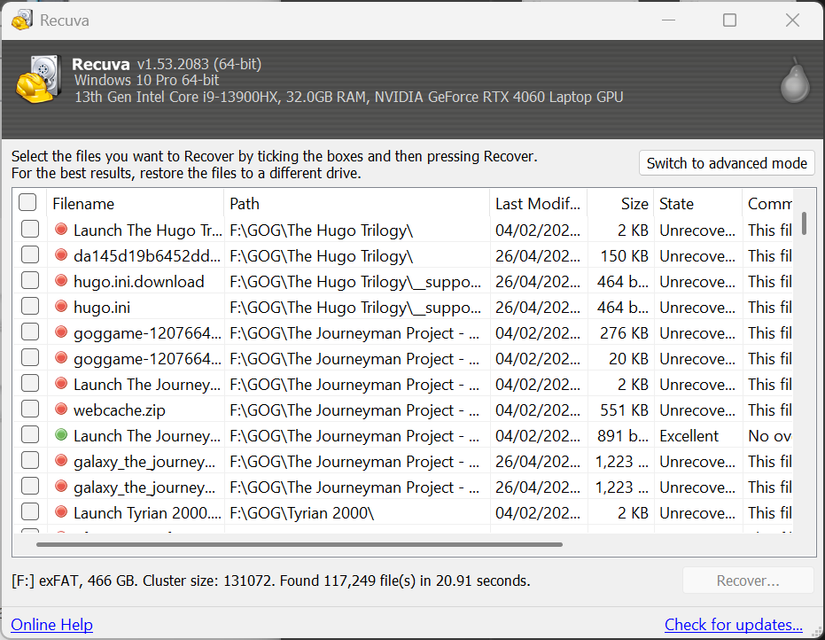Click the Recuva hard-drive logo icon in header
The height and width of the screenshot is (640, 825).
tap(39, 79)
